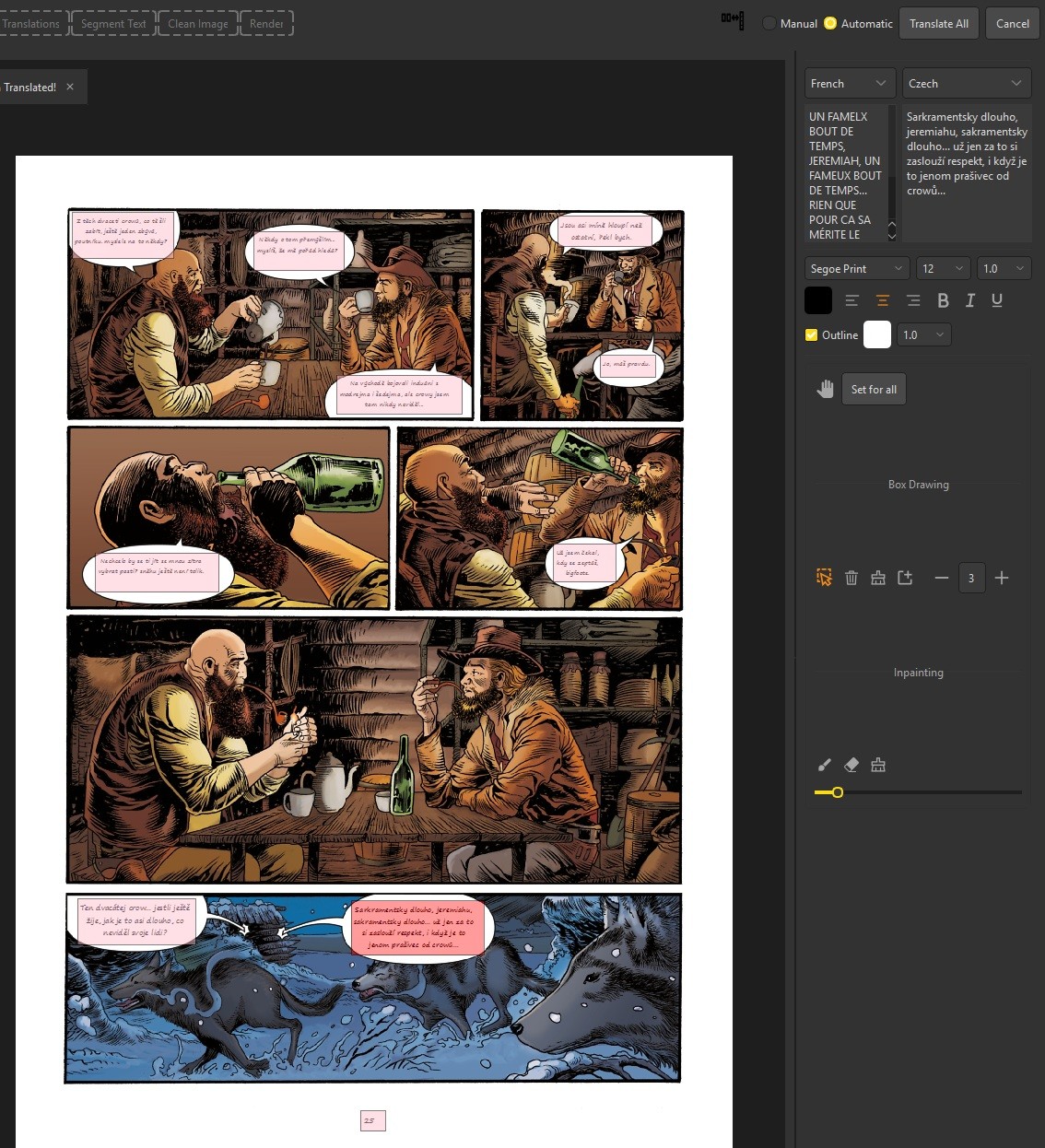Click the plus stepper beside value 3
This screenshot has width=1045, height=1148.
(1002, 578)
